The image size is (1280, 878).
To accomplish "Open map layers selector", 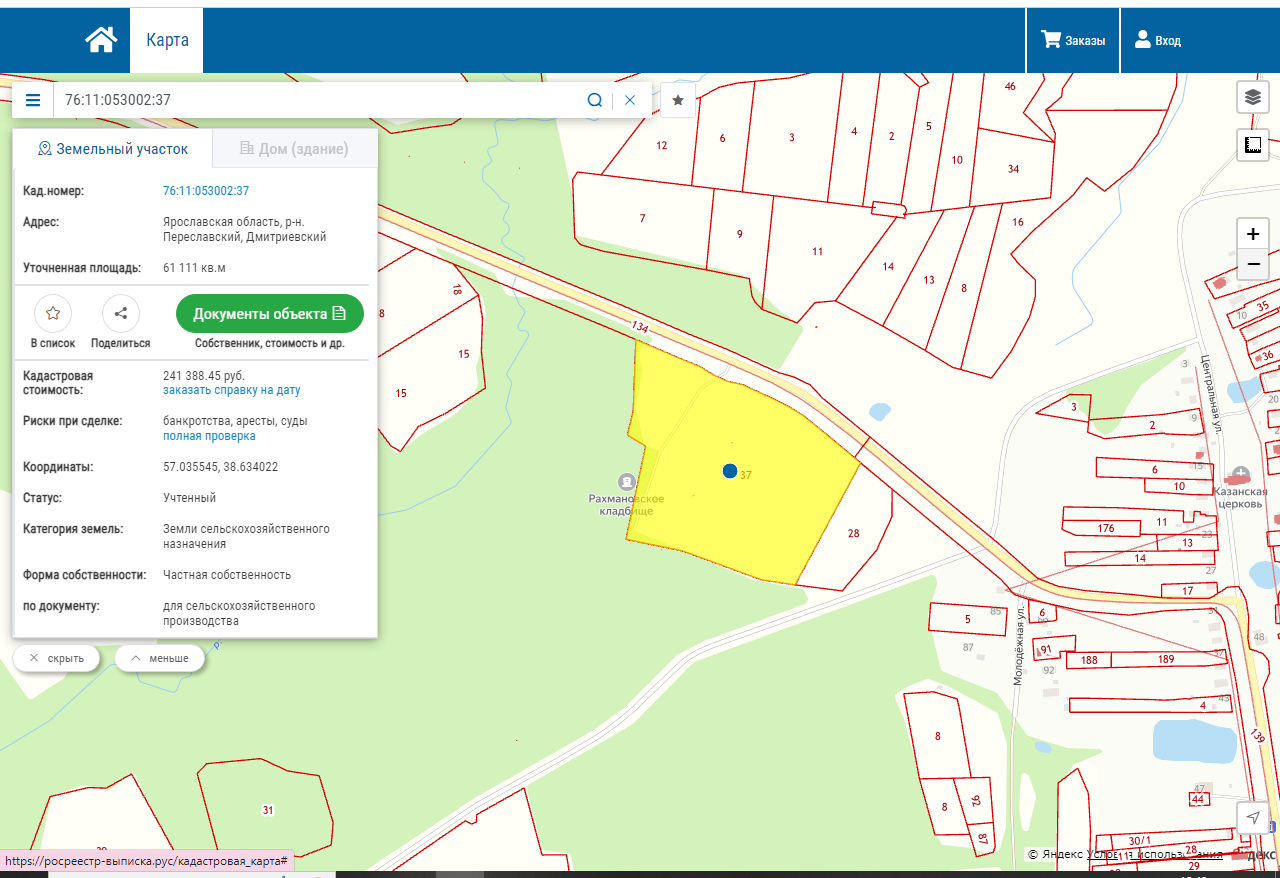I will point(1252,97).
